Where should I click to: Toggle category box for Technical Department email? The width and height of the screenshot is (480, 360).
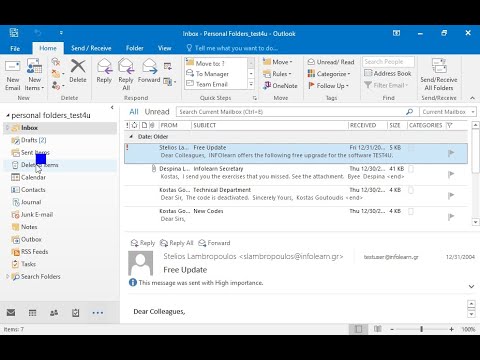(x=411, y=190)
